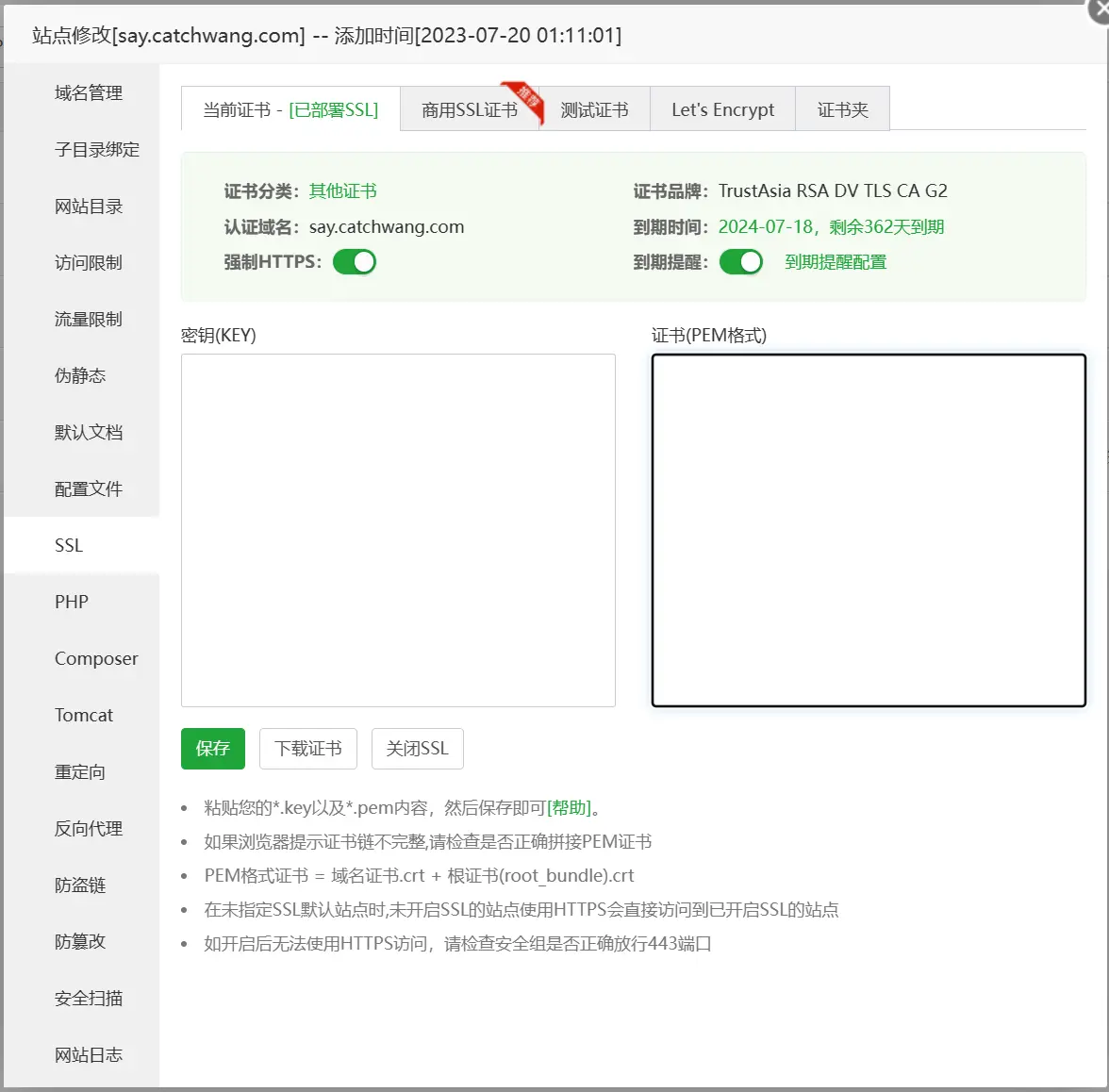Open 反向代理 configuration
1109x1092 pixels.
(89, 828)
